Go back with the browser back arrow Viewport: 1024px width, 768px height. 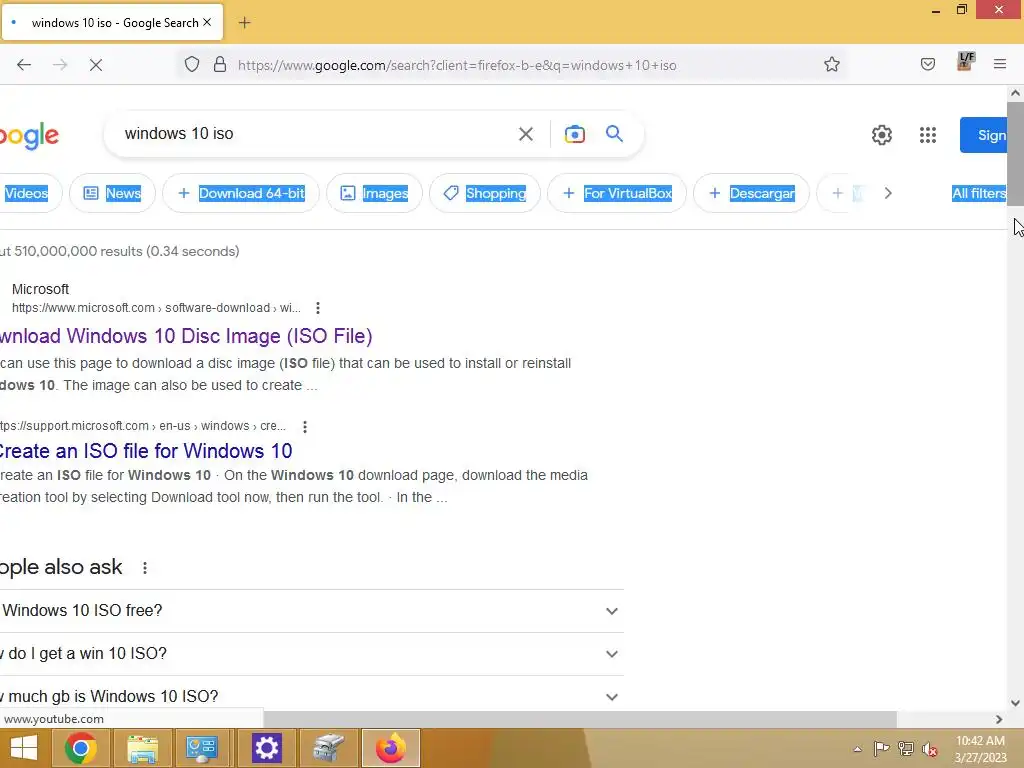(x=24, y=65)
